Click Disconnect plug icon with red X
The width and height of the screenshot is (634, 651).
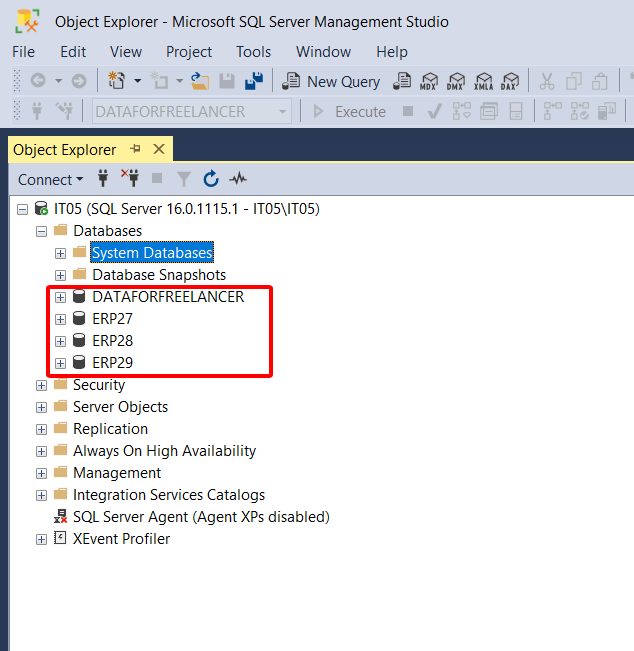[130, 178]
